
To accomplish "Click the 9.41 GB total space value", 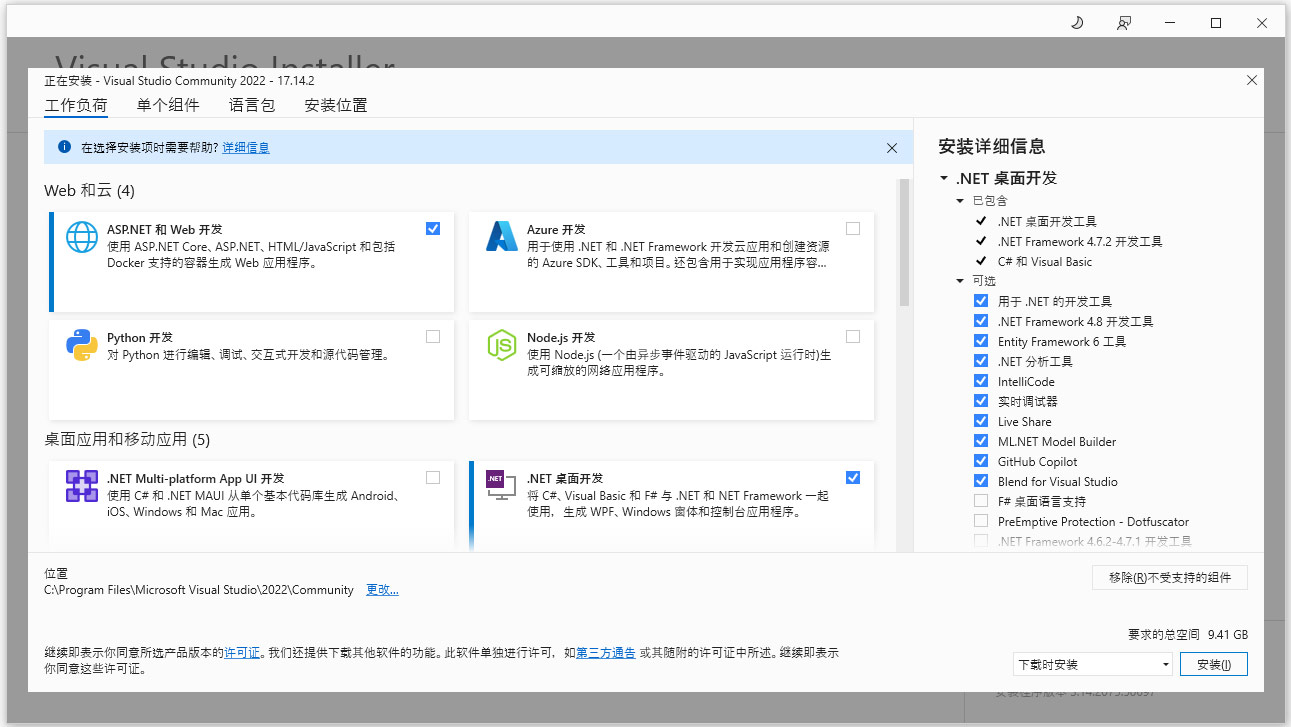I will 1228,634.
